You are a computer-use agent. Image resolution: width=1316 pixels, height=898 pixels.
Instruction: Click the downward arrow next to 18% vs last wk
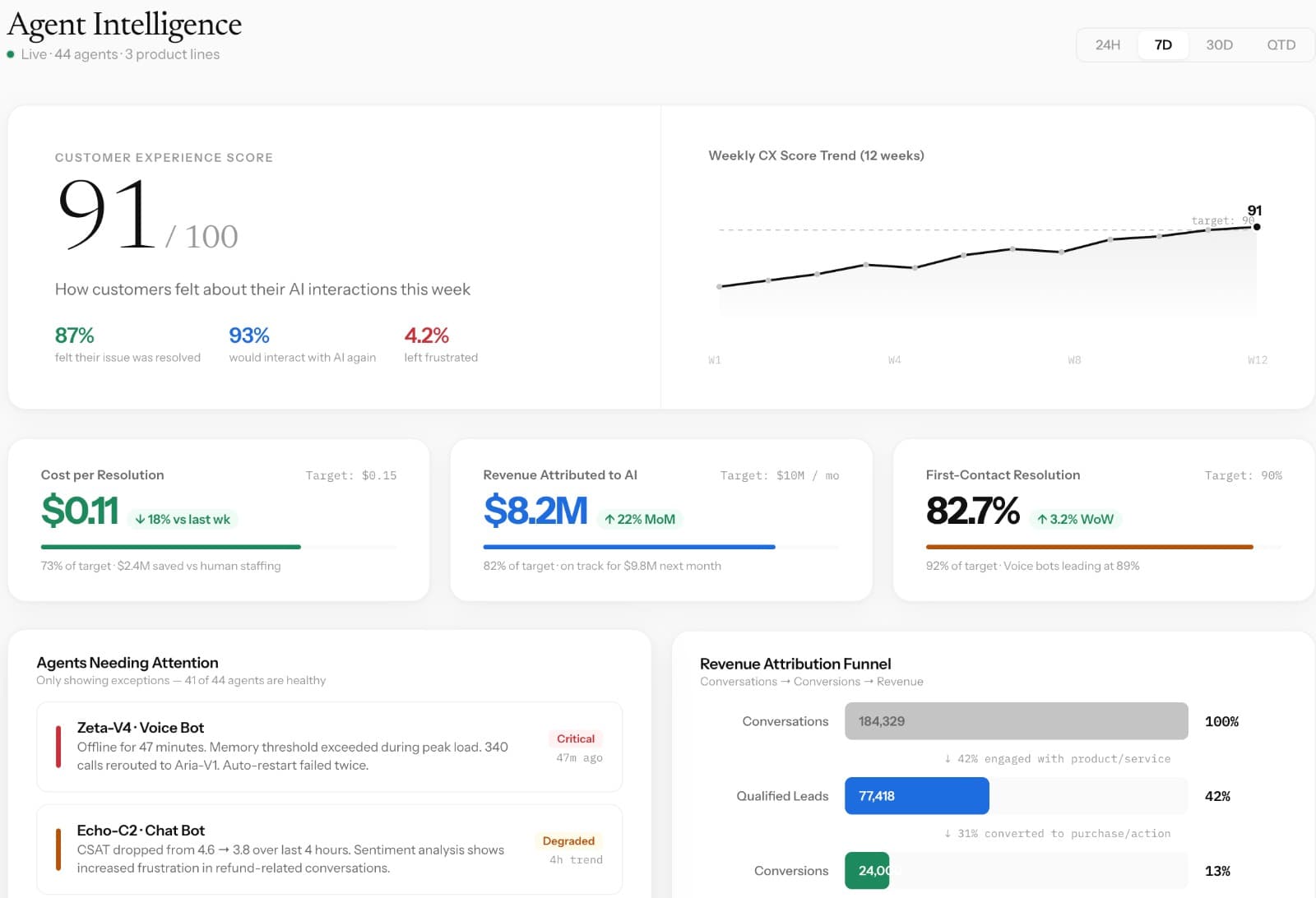tap(138, 519)
